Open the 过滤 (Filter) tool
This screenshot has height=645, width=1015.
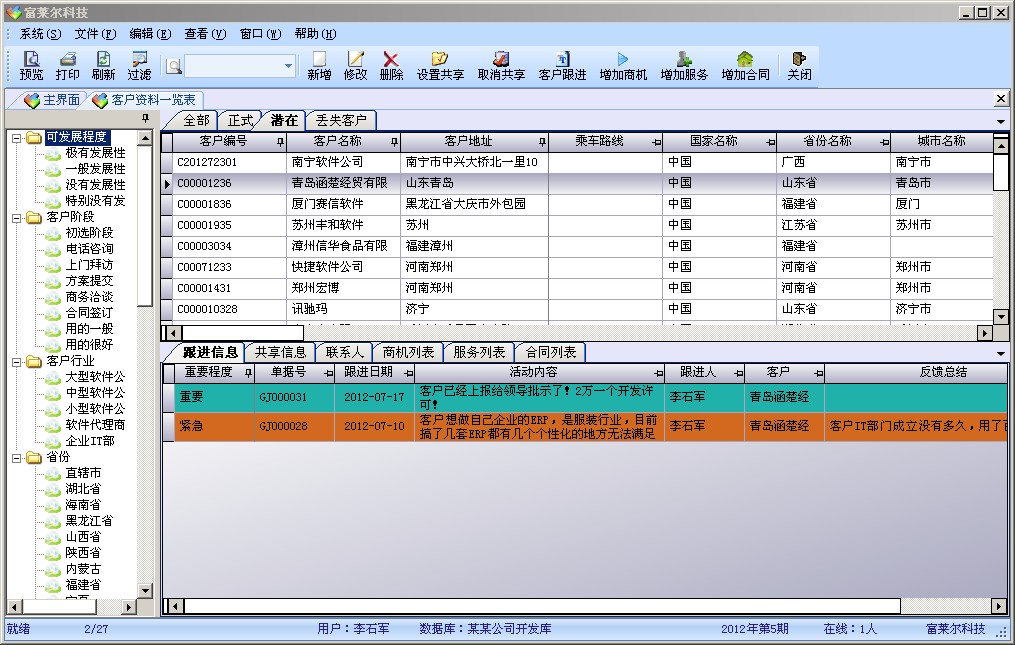click(x=139, y=60)
